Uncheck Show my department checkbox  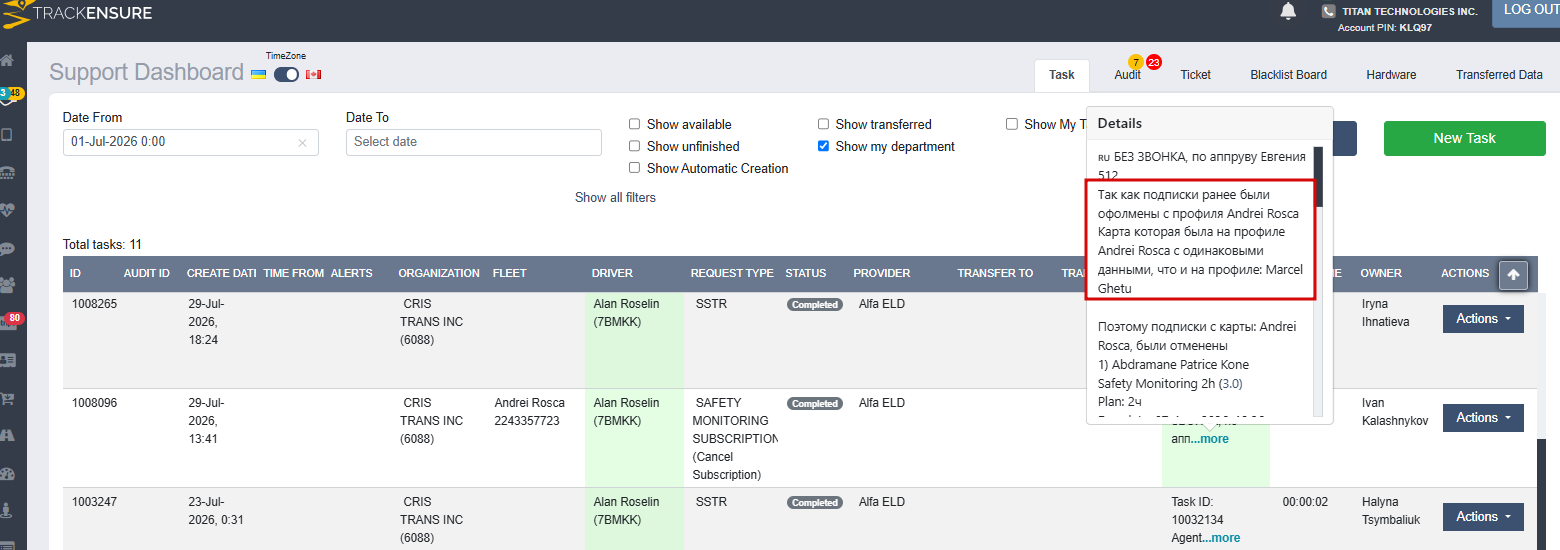(823, 146)
